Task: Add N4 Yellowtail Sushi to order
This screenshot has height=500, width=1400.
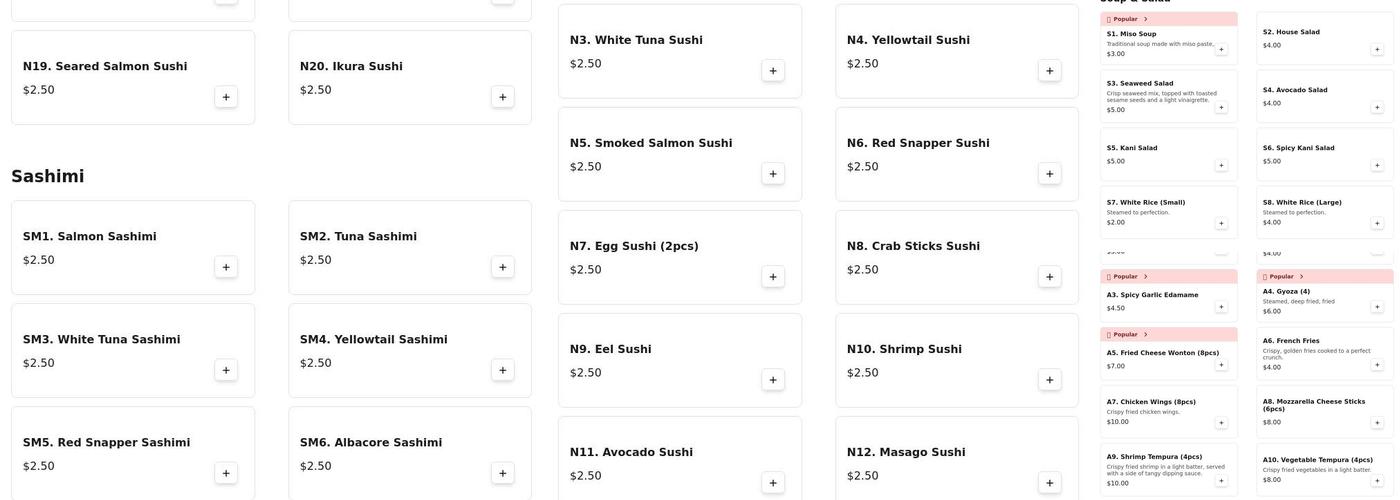Action: [1049, 71]
